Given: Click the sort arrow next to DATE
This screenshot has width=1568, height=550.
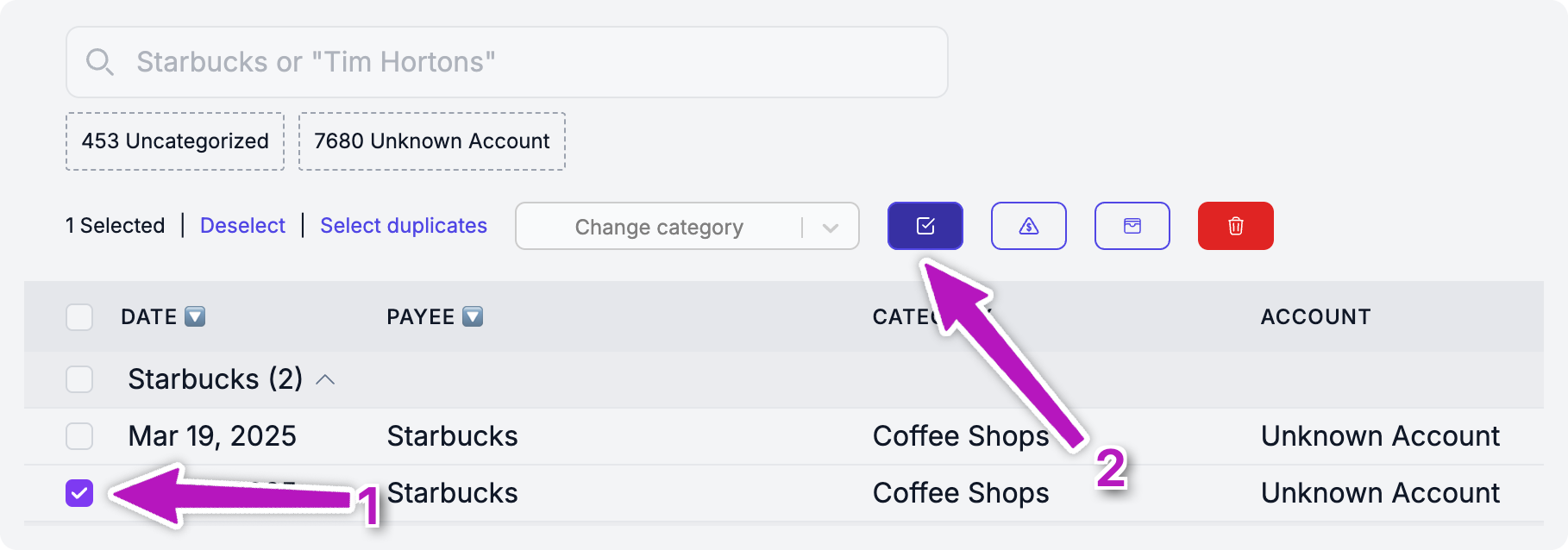Looking at the screenshot, I should pyautogui.click(x=196, y=316).
